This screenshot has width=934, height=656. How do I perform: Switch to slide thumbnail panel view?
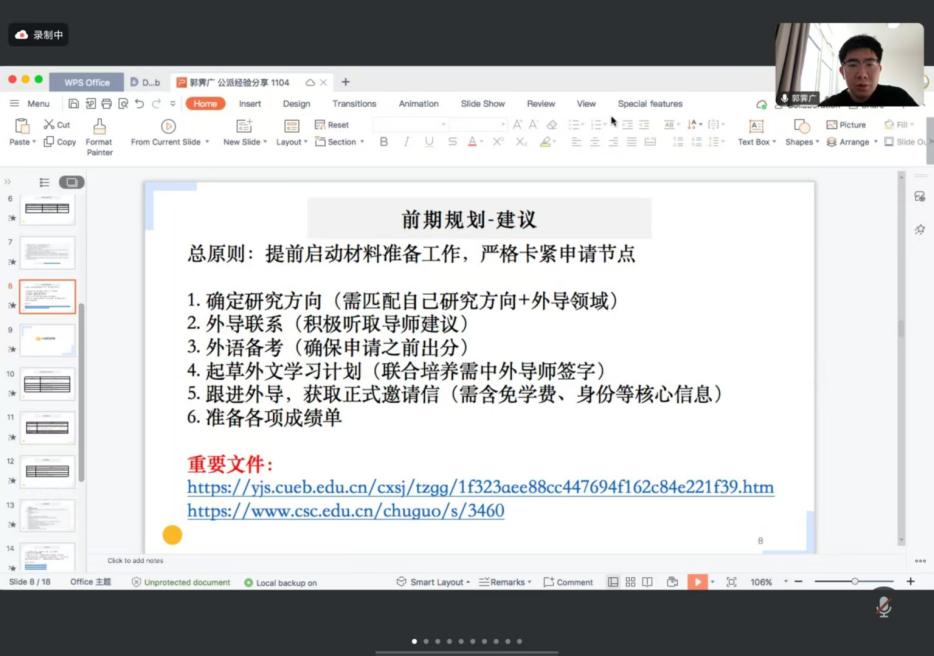coord(71,182)
